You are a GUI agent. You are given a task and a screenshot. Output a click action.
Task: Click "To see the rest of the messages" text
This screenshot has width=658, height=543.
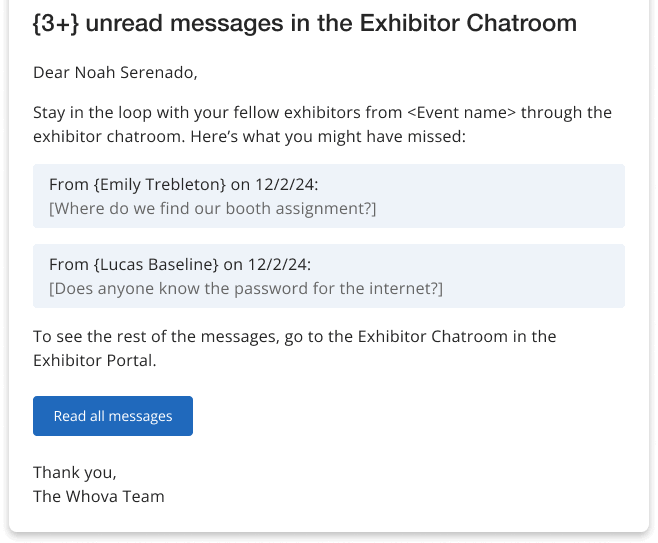(x=150, y=336)
